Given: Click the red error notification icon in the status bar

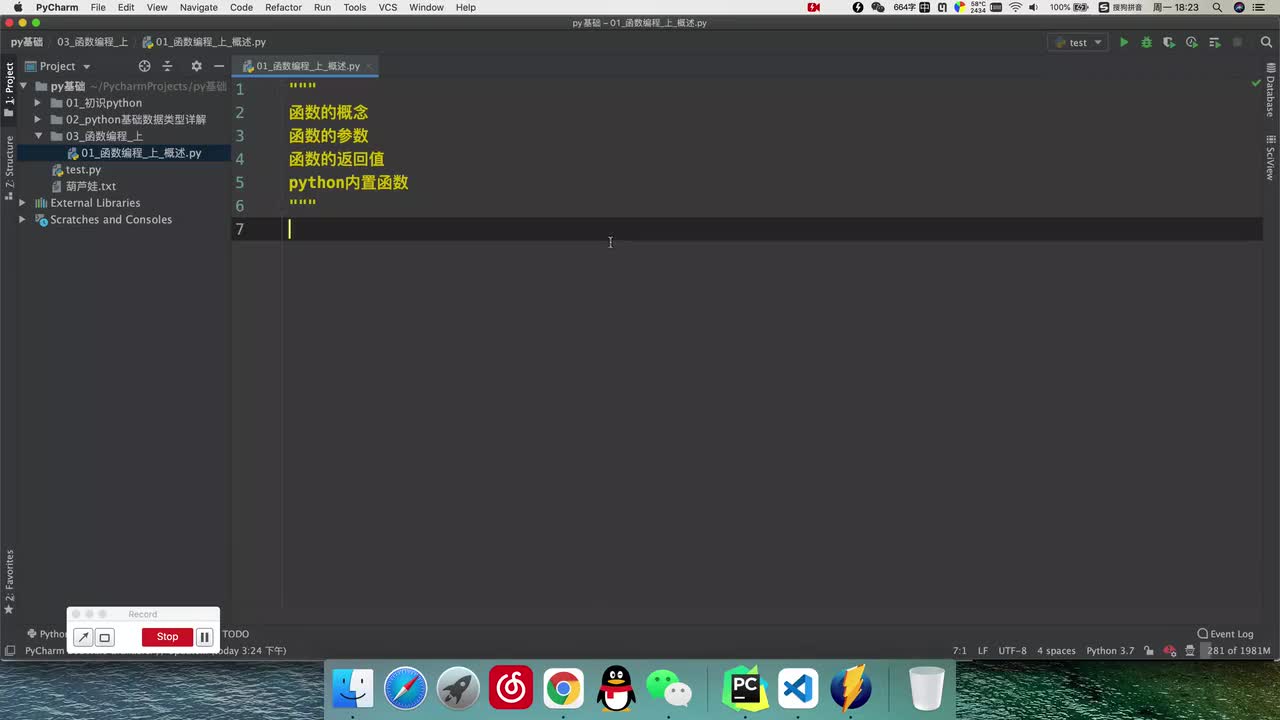Looking at the screenshot, I should click(1169, 651).
